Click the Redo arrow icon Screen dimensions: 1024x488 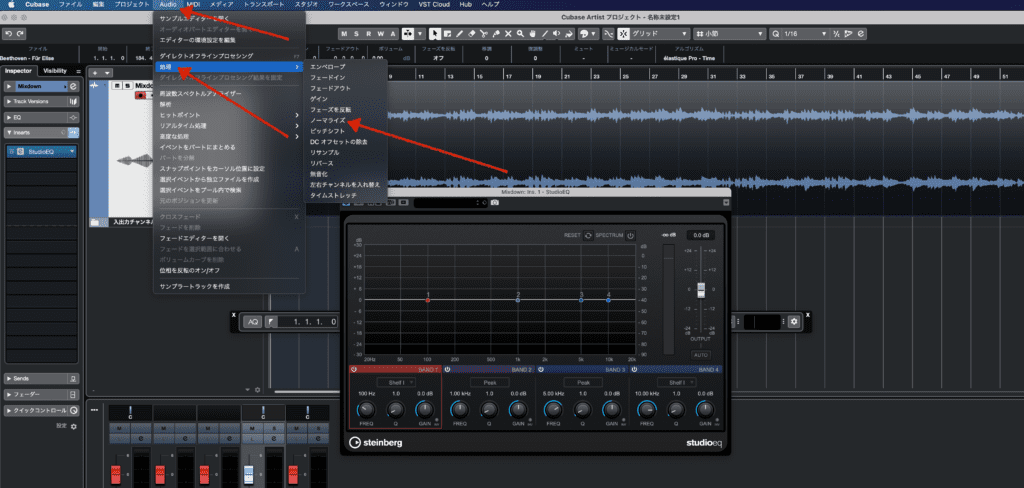[x=21, y=33]
